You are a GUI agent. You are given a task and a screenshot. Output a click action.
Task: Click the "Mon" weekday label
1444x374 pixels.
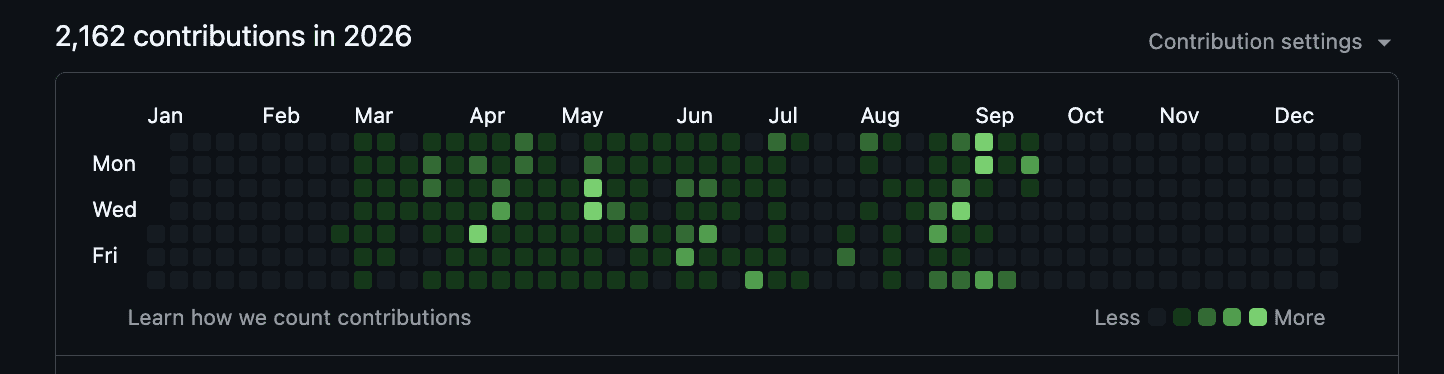[114, 164]
